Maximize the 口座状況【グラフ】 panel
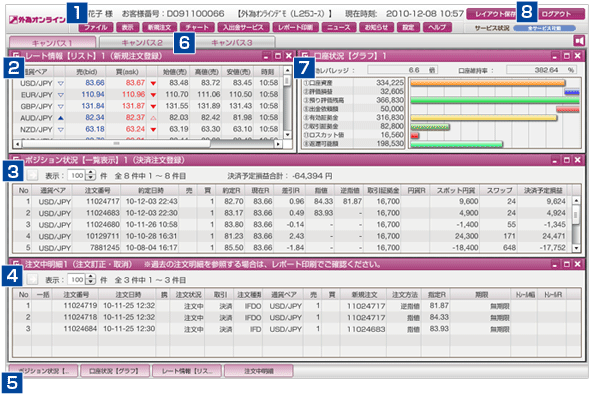 pos(566,56)
